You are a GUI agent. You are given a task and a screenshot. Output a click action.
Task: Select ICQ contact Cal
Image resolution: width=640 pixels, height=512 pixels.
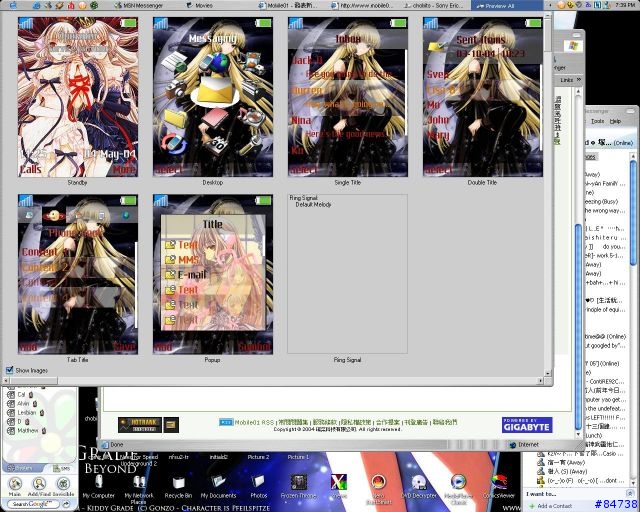point(20,394)
